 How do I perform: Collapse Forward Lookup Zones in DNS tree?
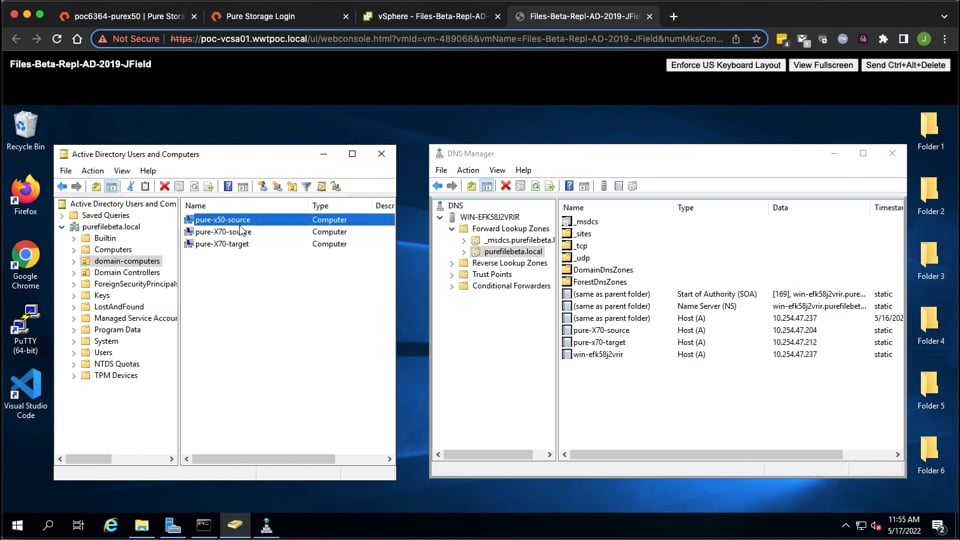pyautogui.click(x=452, y=228)
